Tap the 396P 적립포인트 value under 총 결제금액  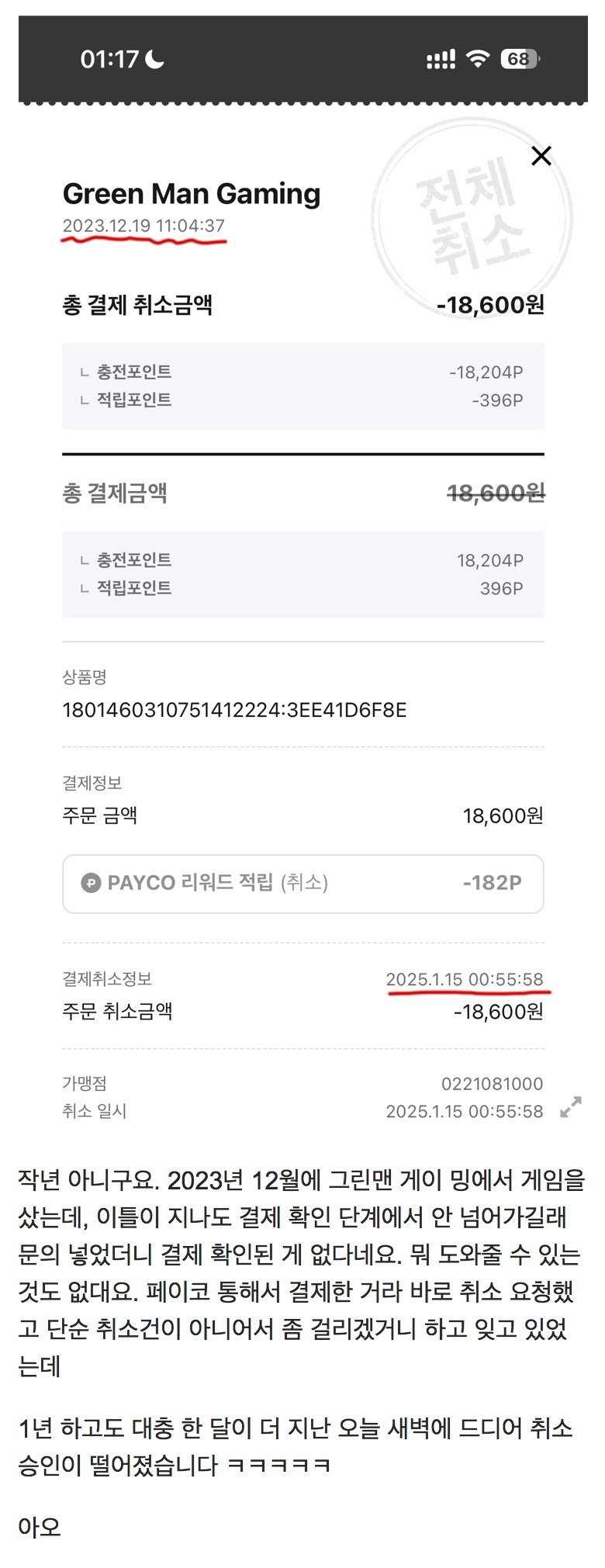coord(501,588)
